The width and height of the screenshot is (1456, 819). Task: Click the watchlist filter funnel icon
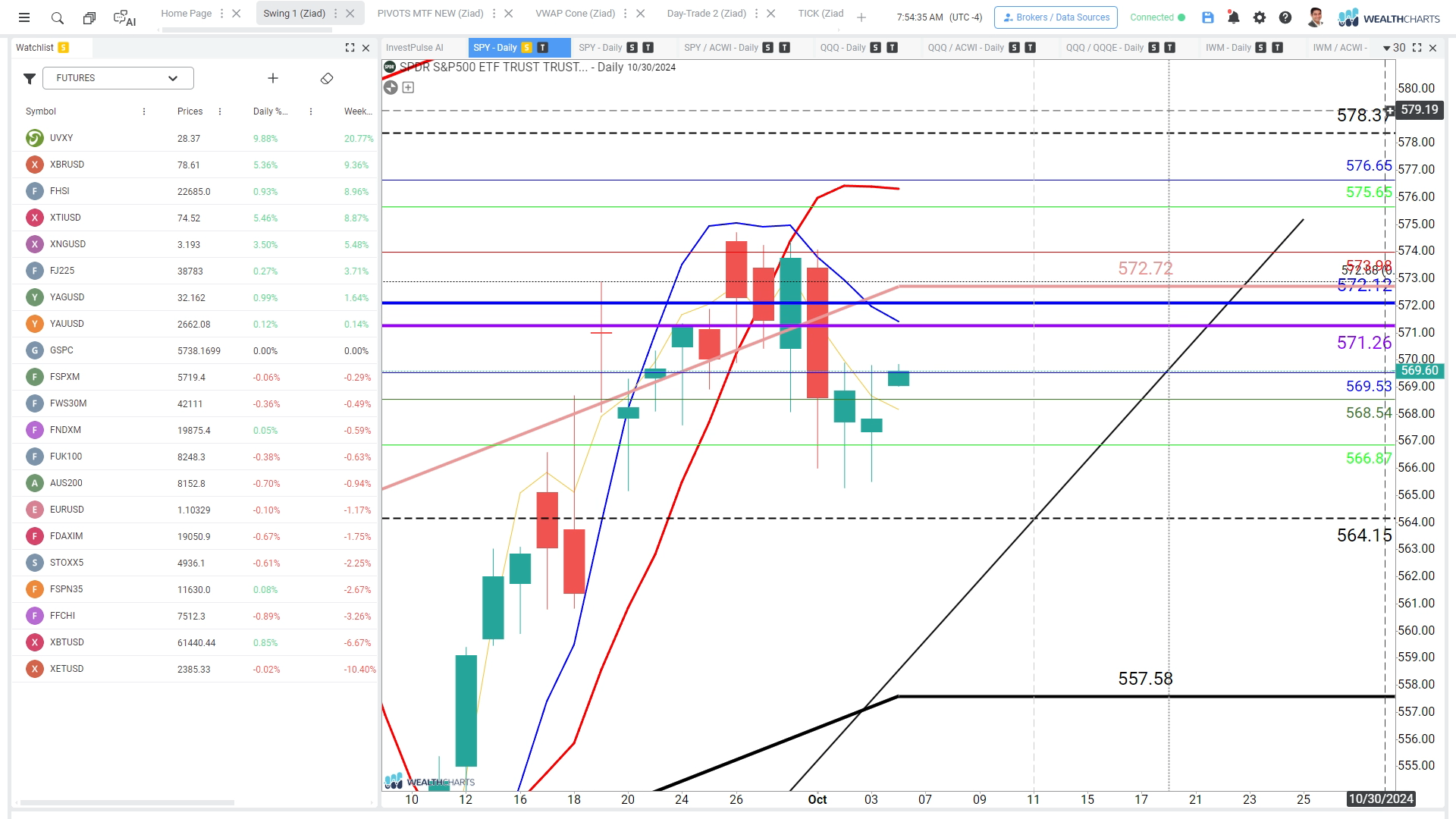(30, 78)
